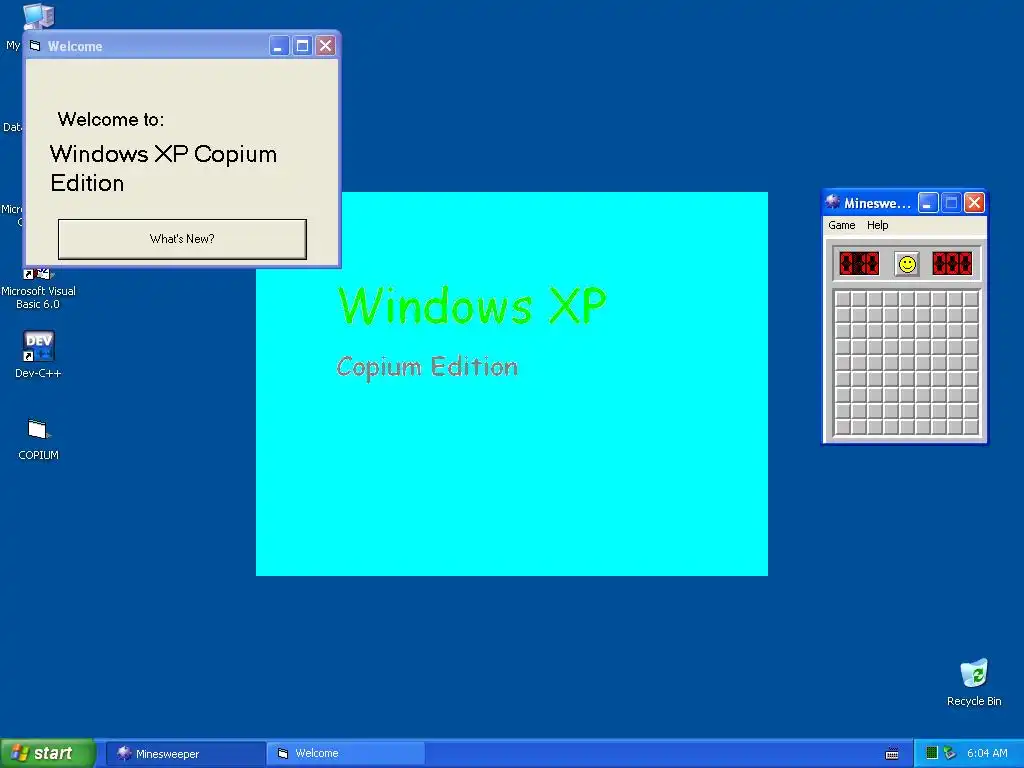
Task: Click the Start button
Action: (47, 753)
